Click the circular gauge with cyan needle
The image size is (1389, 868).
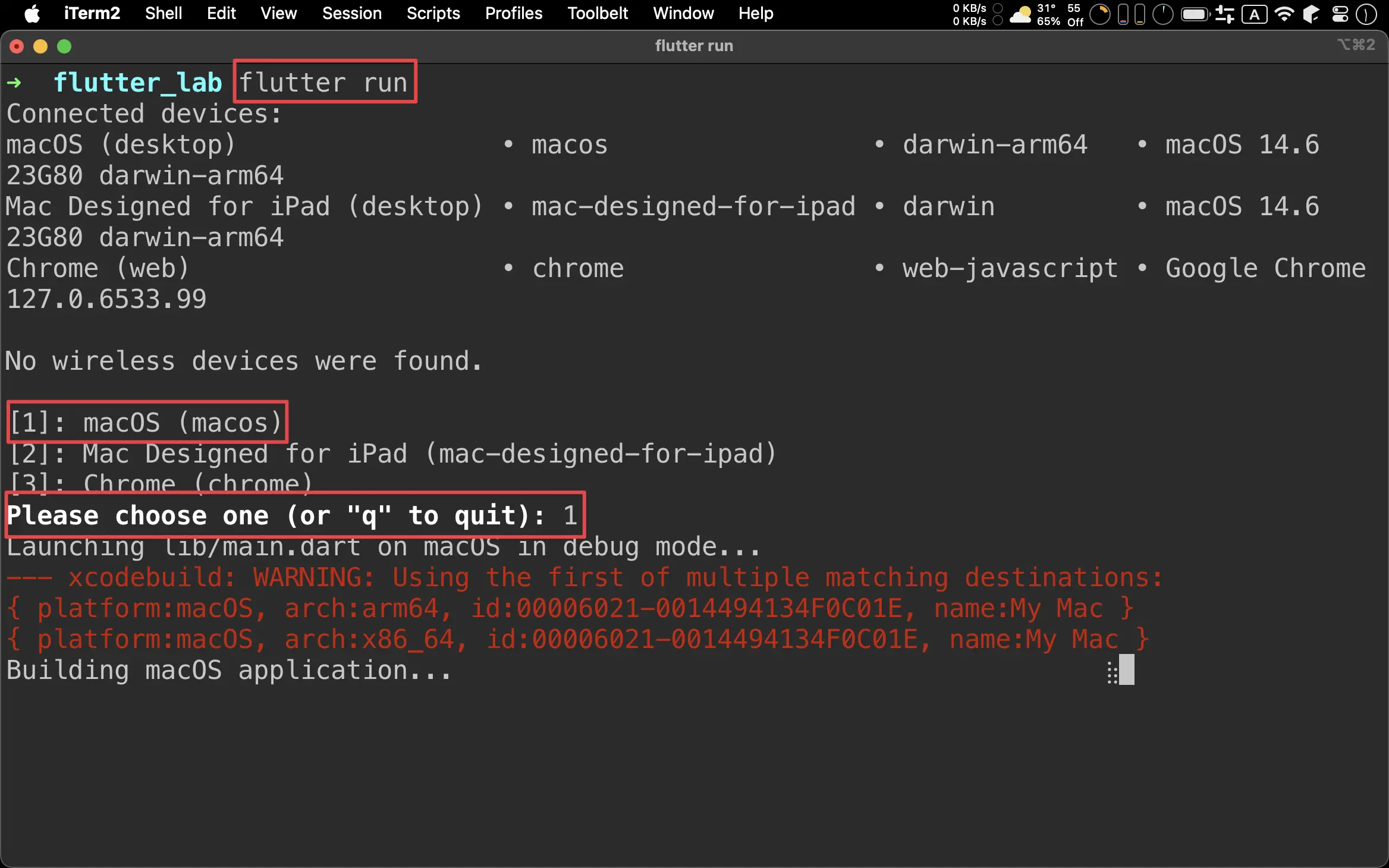click(1162, 14)
